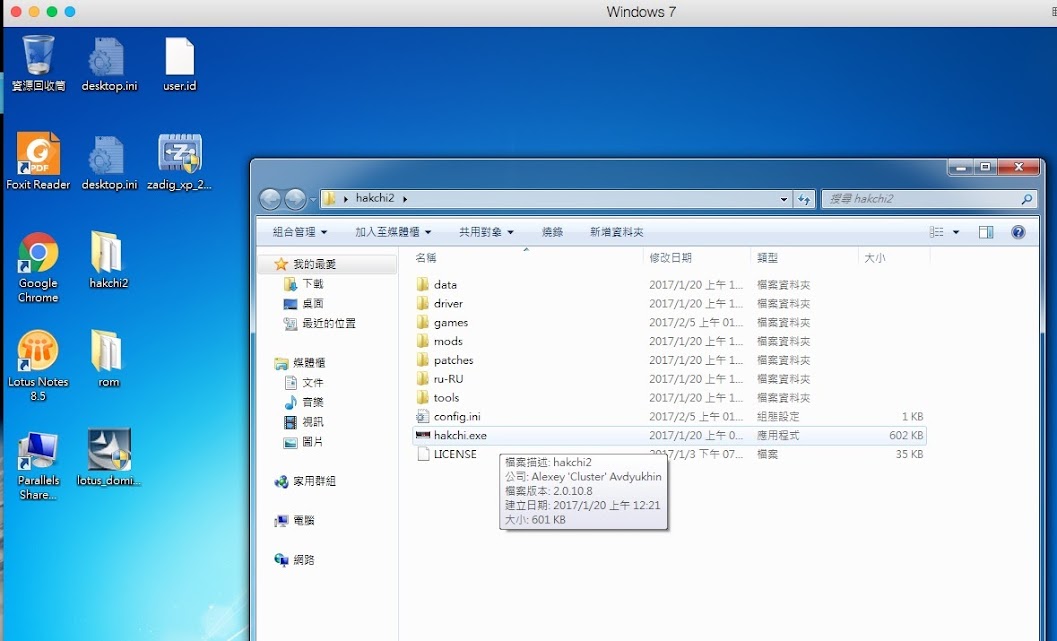This screenshot has height=641, width=1057.
Task: Expand the address bar history dropdown
Action: click(x=783, y=199)
